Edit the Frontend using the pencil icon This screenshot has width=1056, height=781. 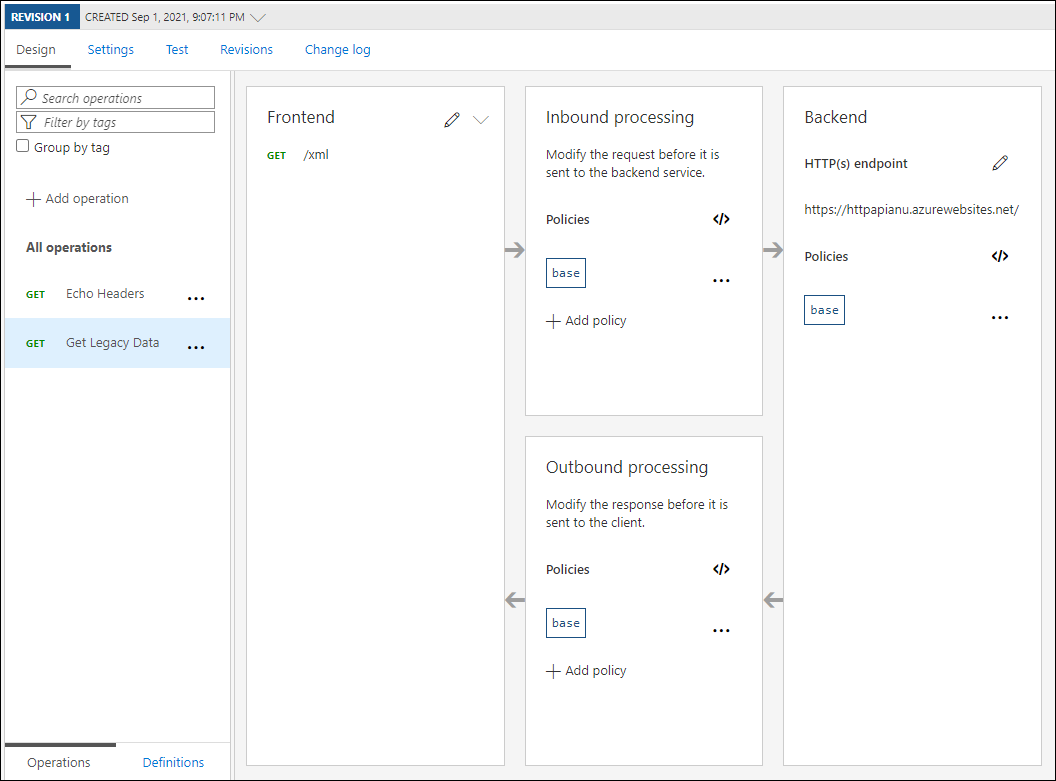tap(452, 119)
